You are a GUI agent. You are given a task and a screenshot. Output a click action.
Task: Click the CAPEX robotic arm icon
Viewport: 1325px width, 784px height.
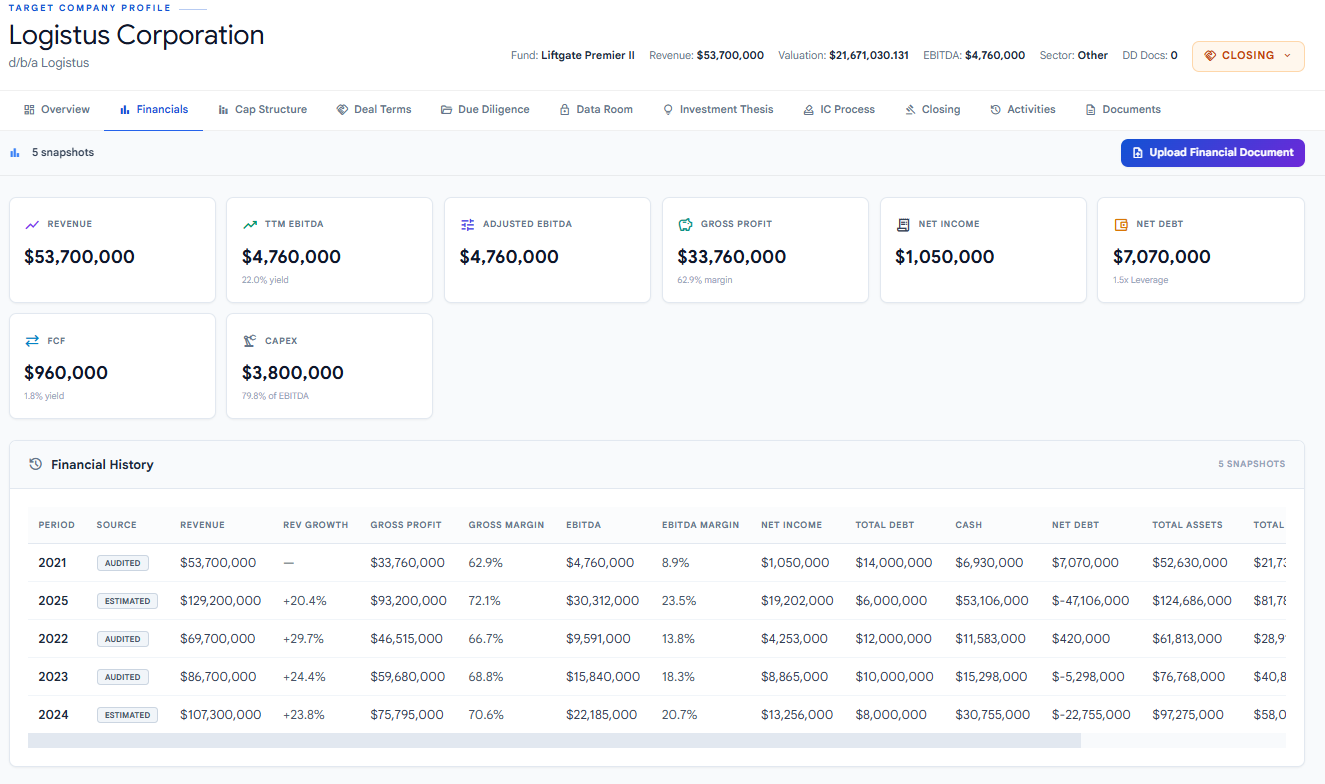250,341
